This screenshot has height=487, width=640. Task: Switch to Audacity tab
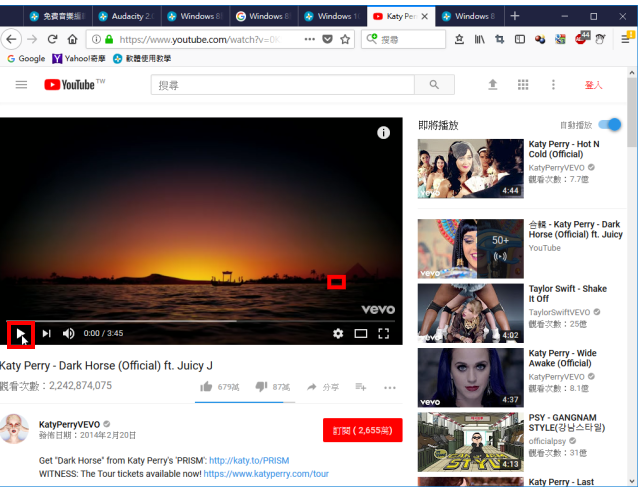[127, 16]
